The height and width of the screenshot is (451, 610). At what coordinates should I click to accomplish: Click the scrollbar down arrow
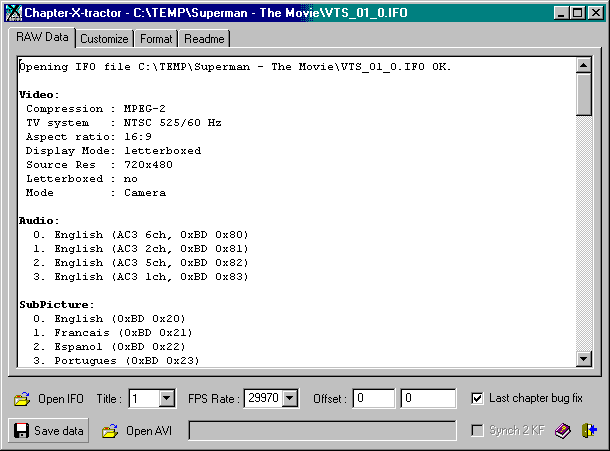pyautogui.click(x=584, y=359)
